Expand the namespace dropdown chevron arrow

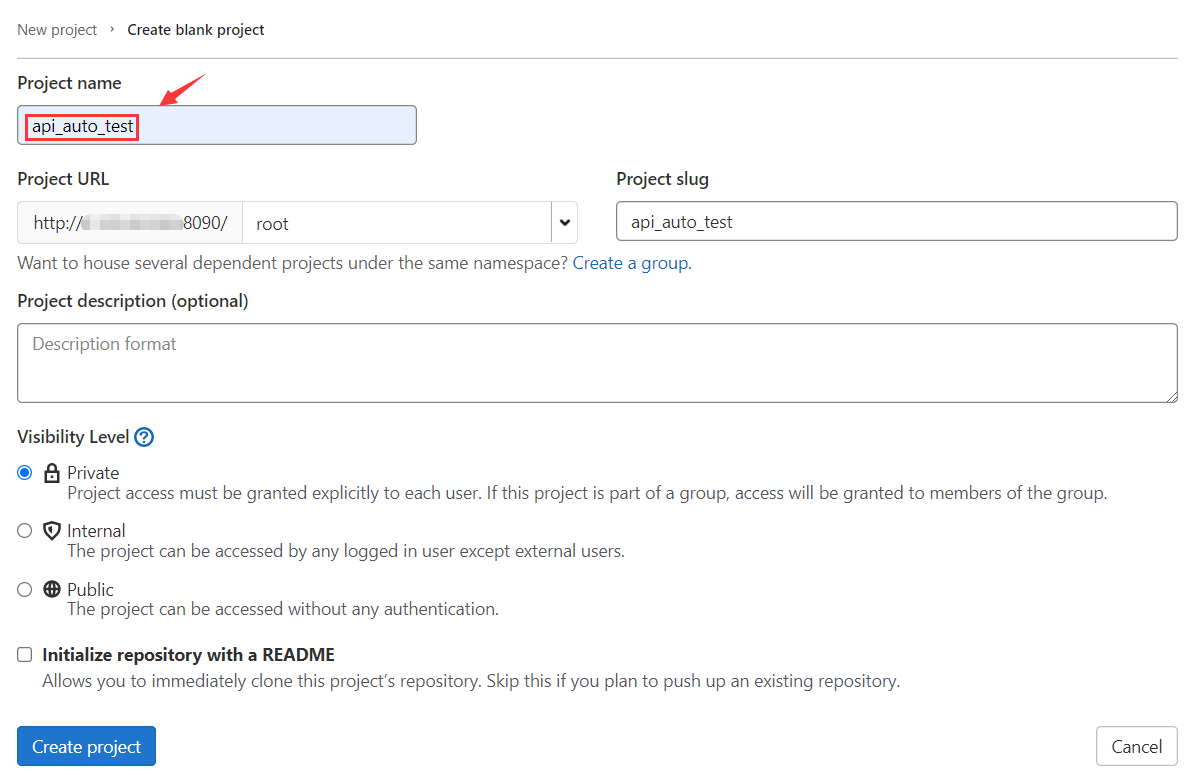564,223
